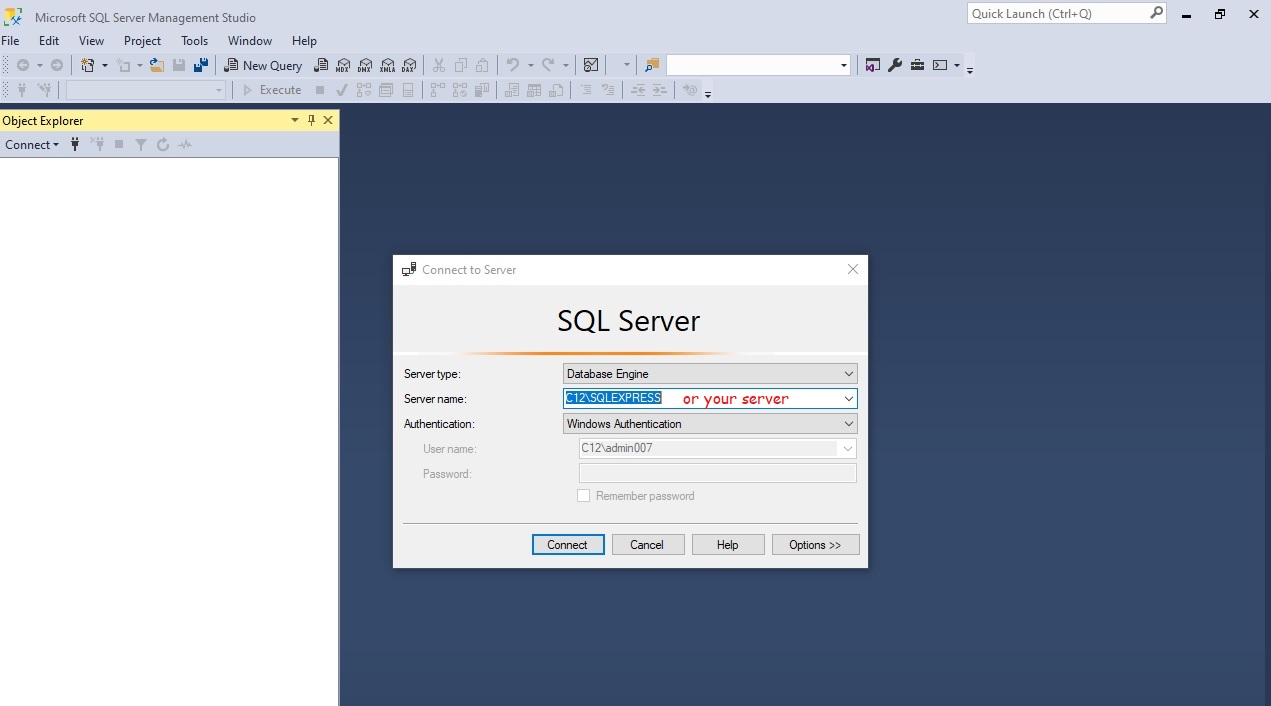
Task: Open the Authentication dropdown
Action: tap(849, 424)
